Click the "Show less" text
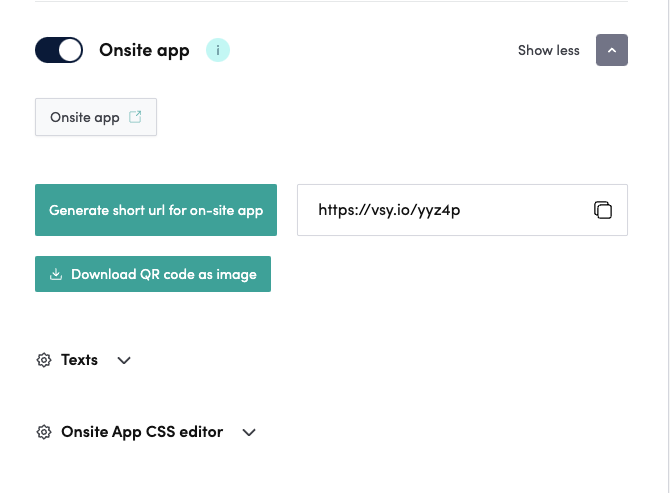The image size is (670, 493). tap(548, 50)
